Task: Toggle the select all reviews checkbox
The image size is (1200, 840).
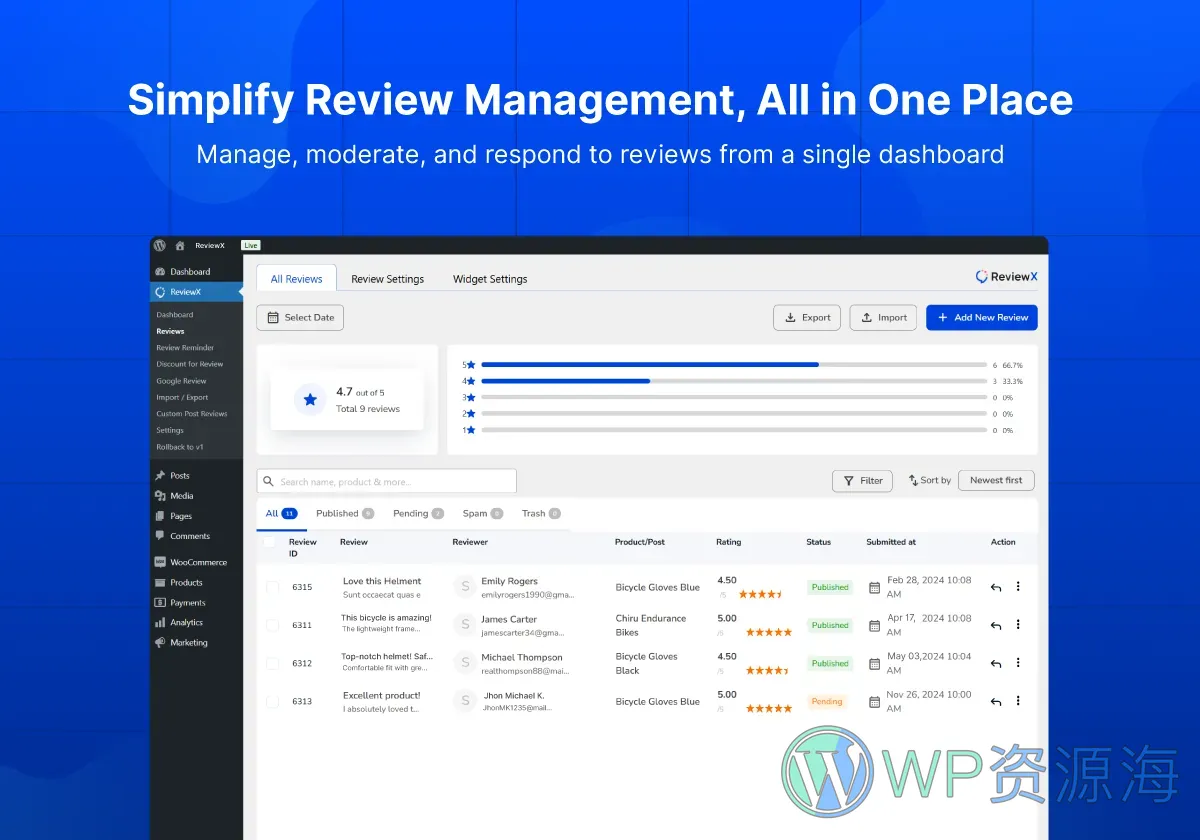Action: point(269,543)
